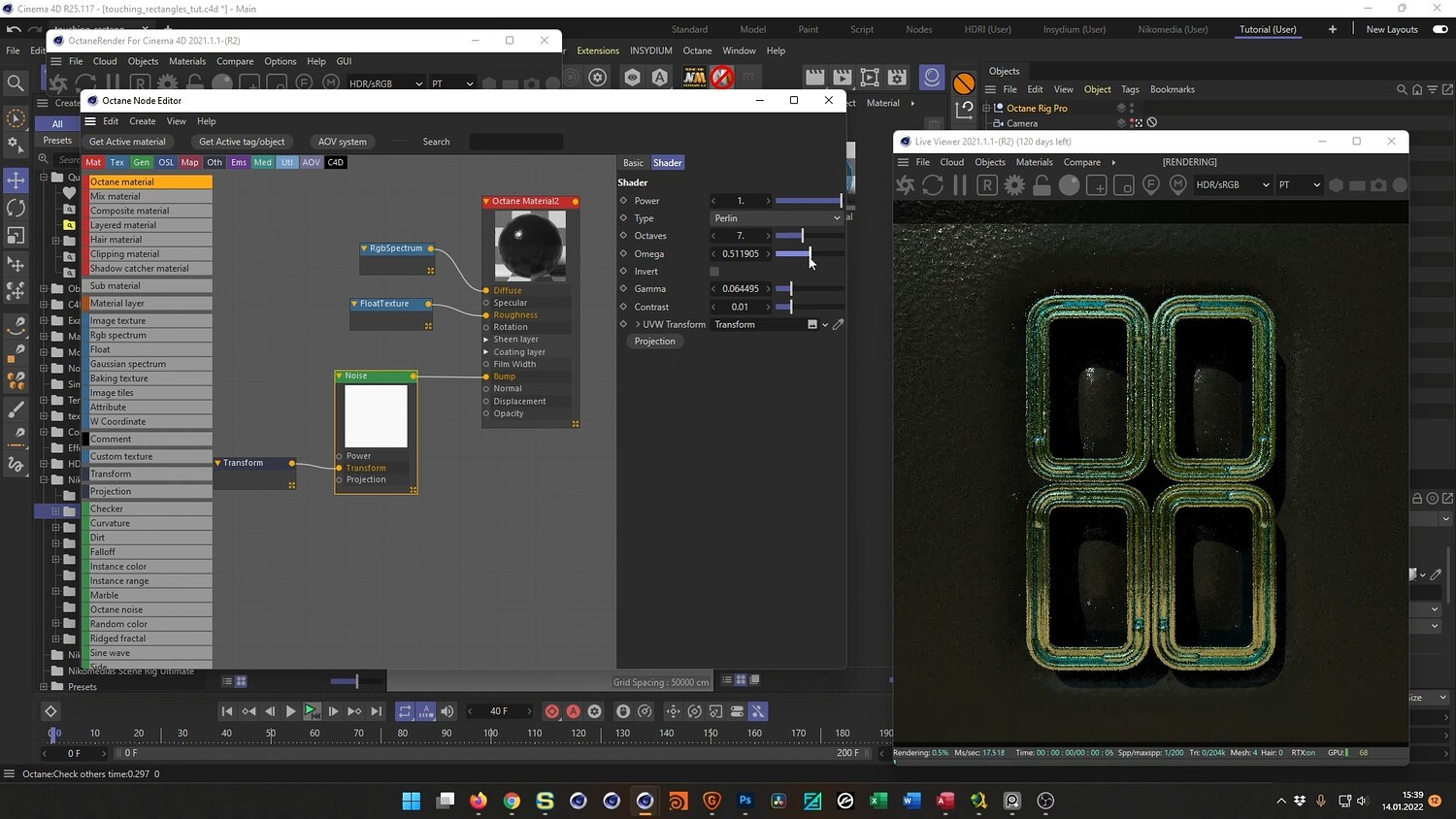Click the Projection button in Shader panel
1456x819 pixels.
pyautogui.click(x=655, y=342)
